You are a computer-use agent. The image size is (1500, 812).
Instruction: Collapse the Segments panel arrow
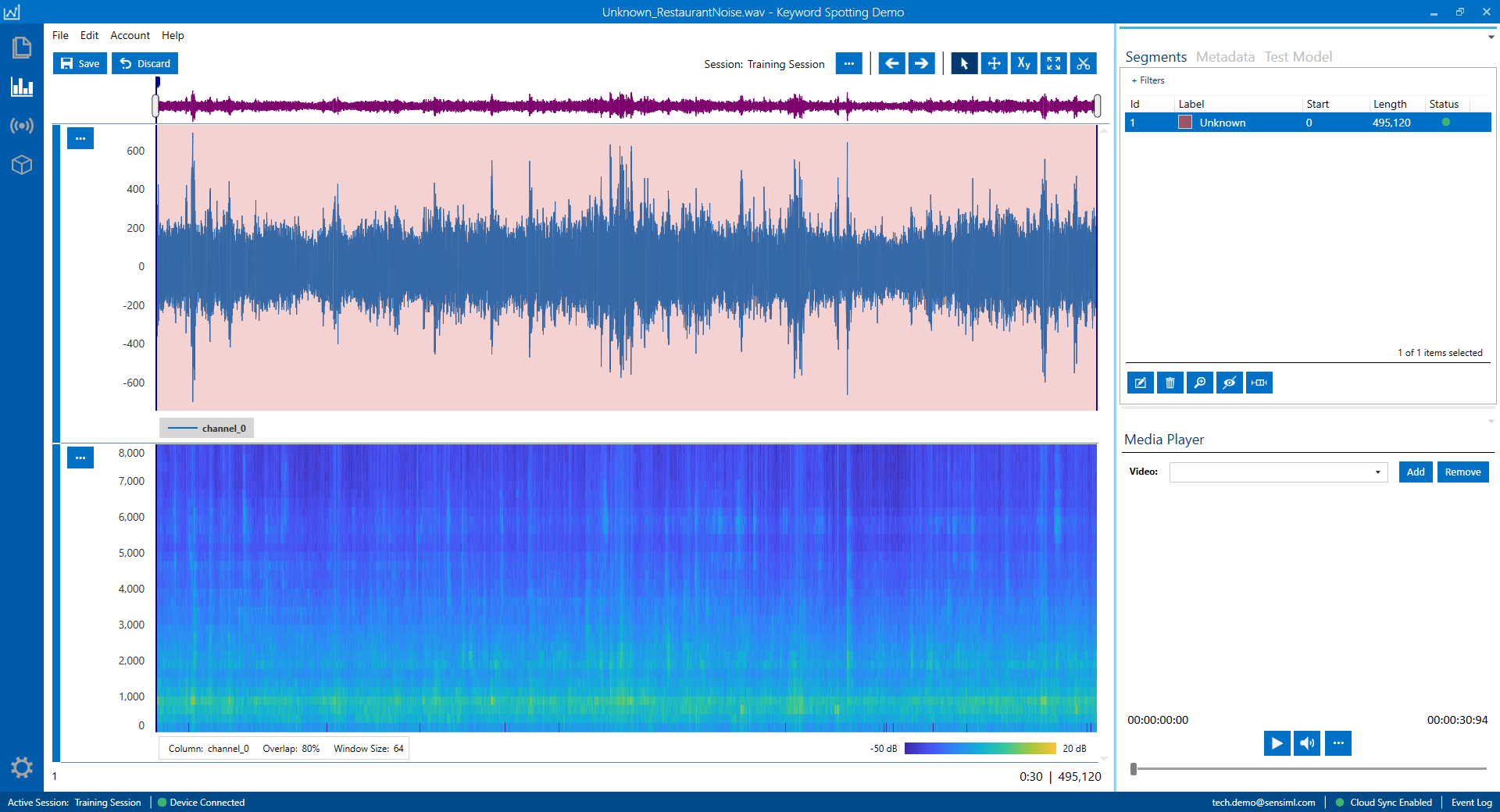pos(1491,37)
